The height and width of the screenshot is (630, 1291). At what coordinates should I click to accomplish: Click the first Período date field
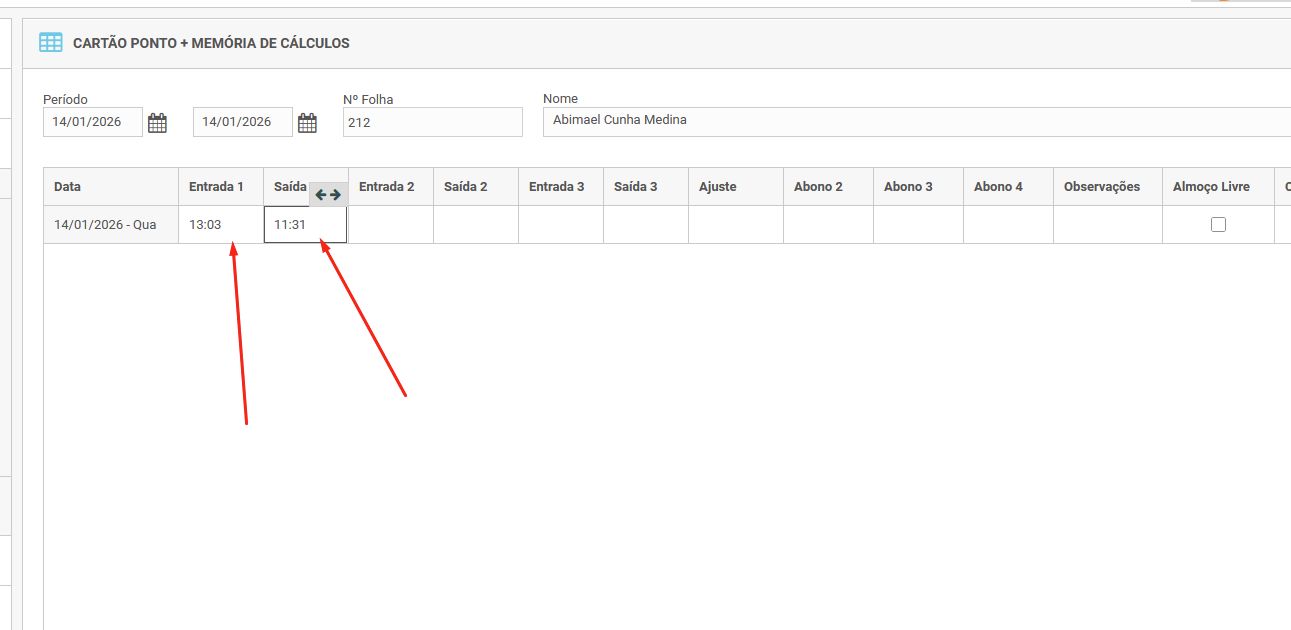pos(92,122)
